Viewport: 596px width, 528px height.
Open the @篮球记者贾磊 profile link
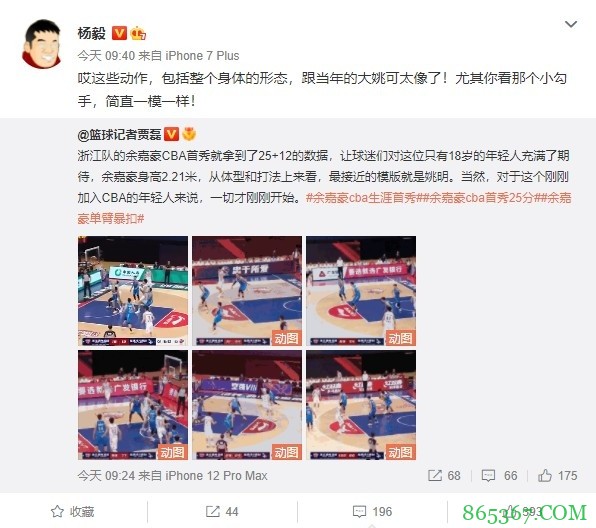click(119, 134)
